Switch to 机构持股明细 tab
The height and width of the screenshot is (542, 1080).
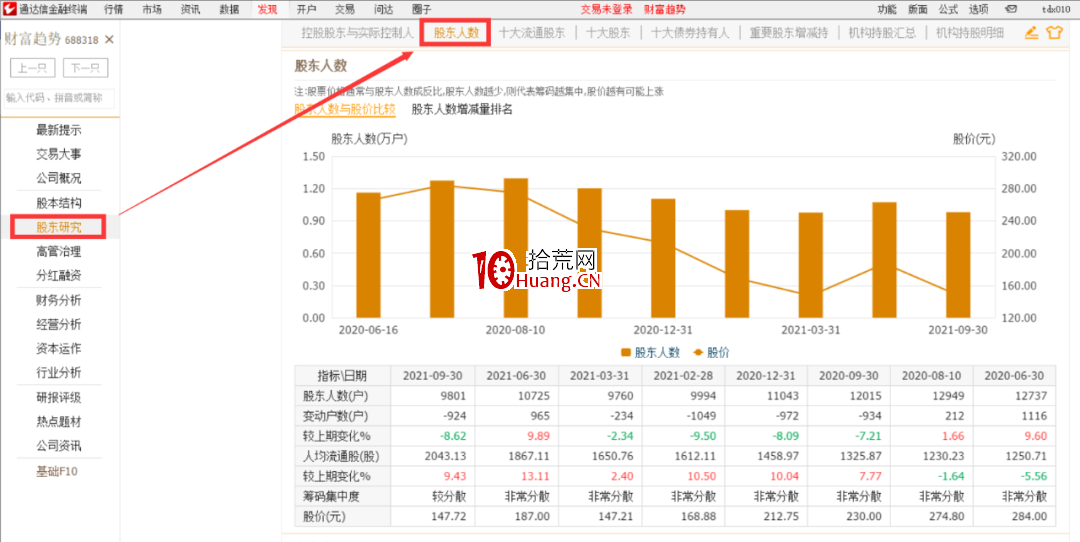coord(970,32)
